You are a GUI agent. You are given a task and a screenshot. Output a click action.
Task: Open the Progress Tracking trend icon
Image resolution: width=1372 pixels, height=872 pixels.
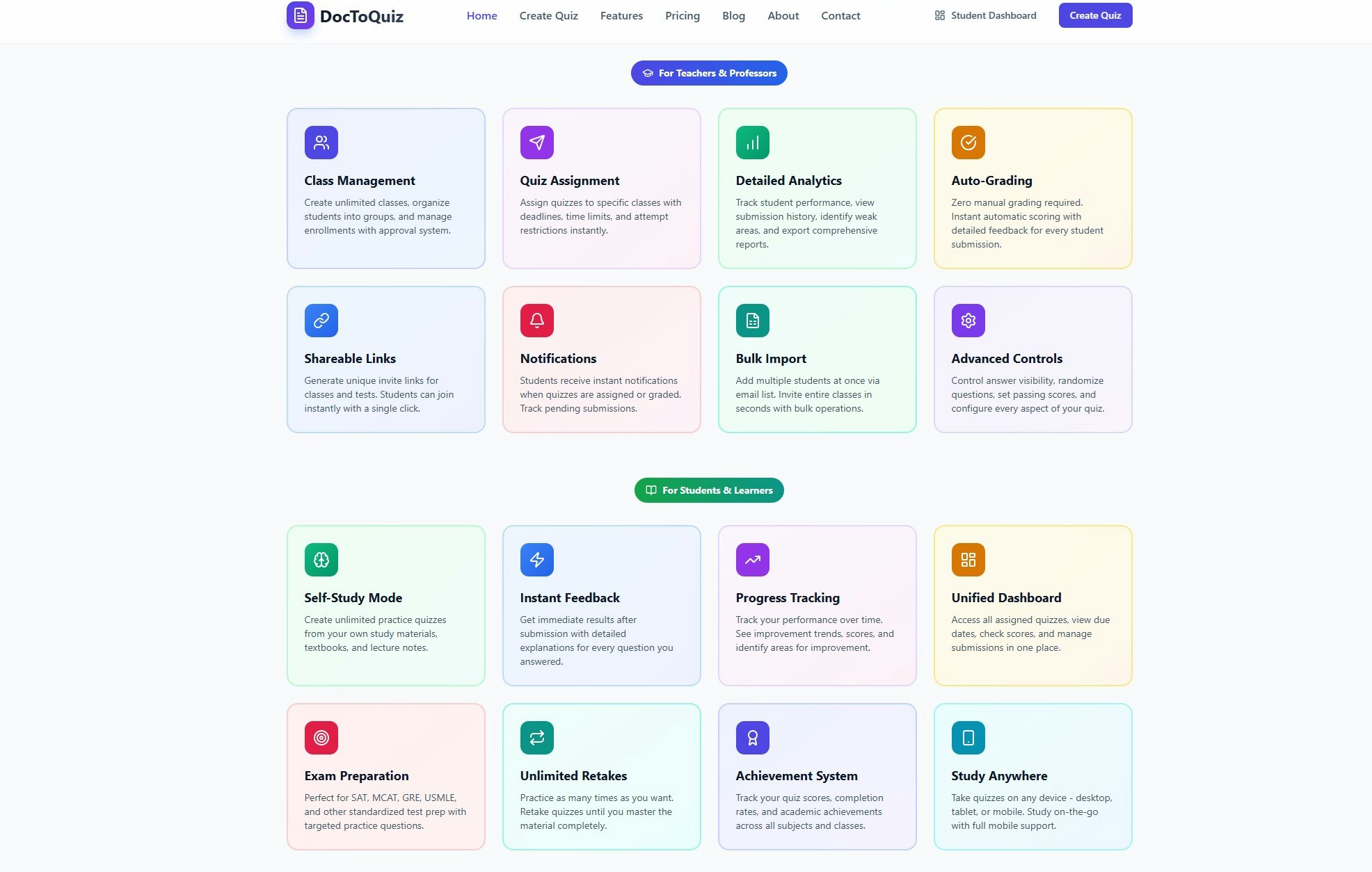752,559
